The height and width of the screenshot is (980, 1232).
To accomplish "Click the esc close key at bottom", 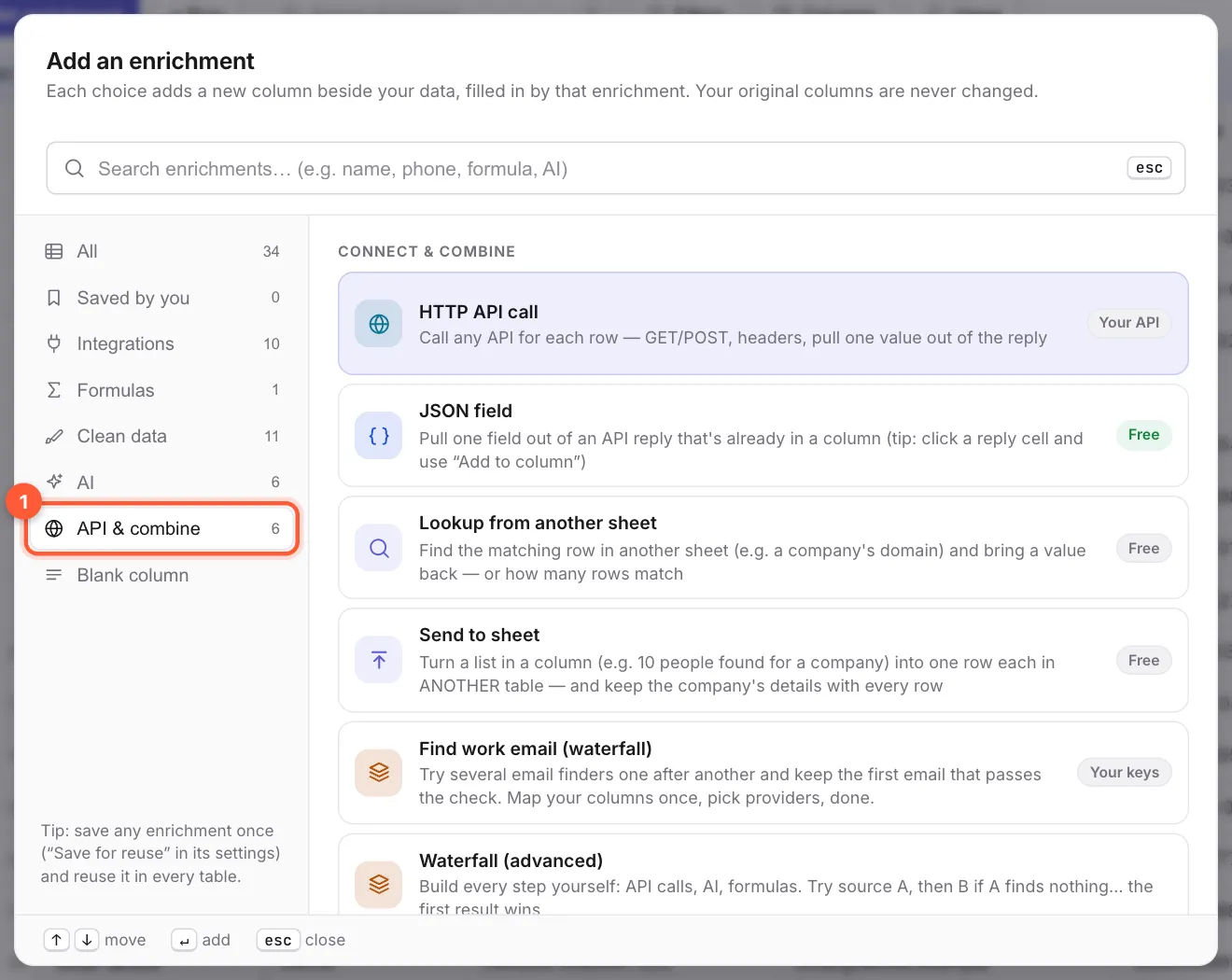I will coord(278,940).
